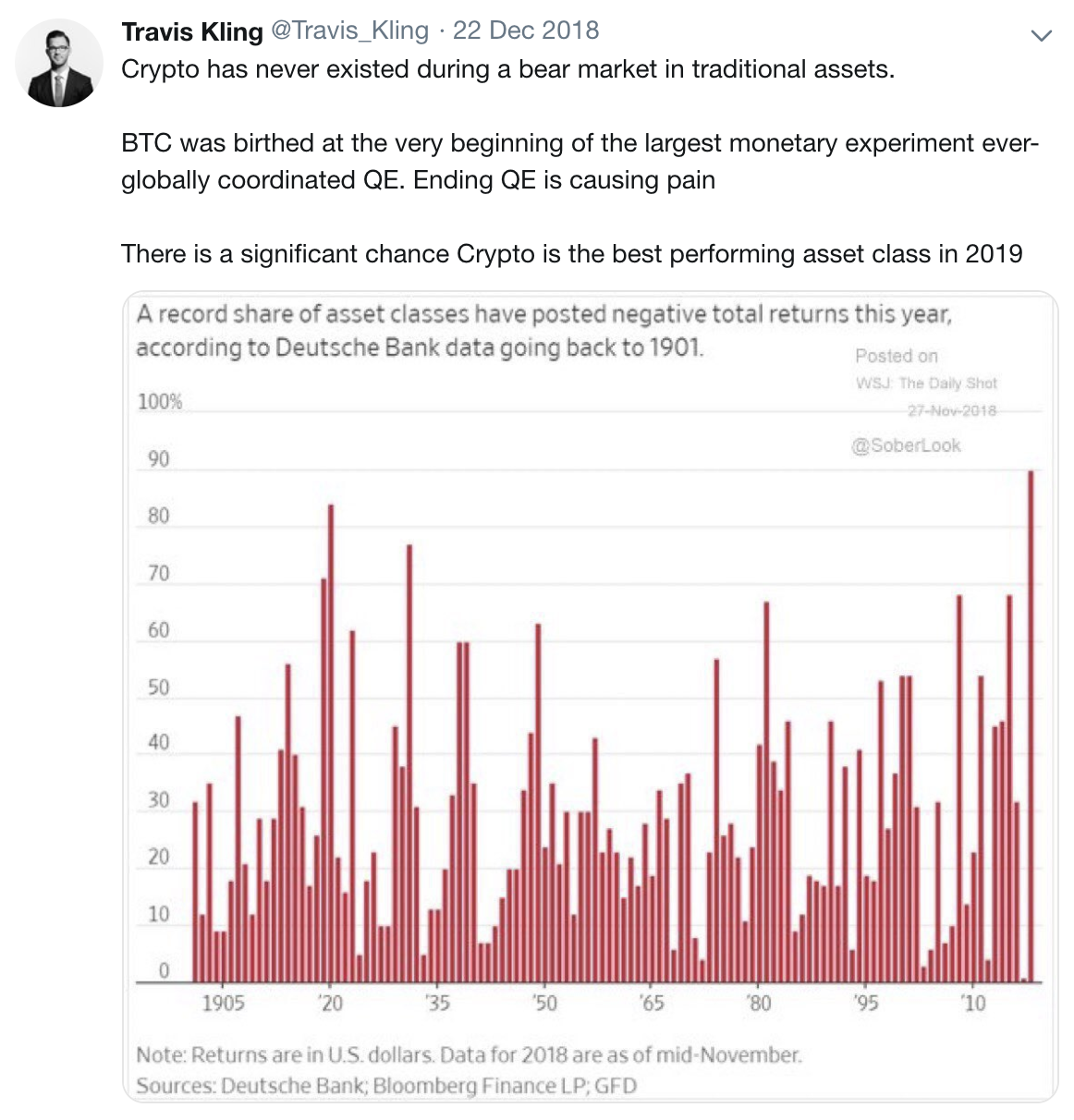Click the 22 Dec 2018 timestamp

525,30
